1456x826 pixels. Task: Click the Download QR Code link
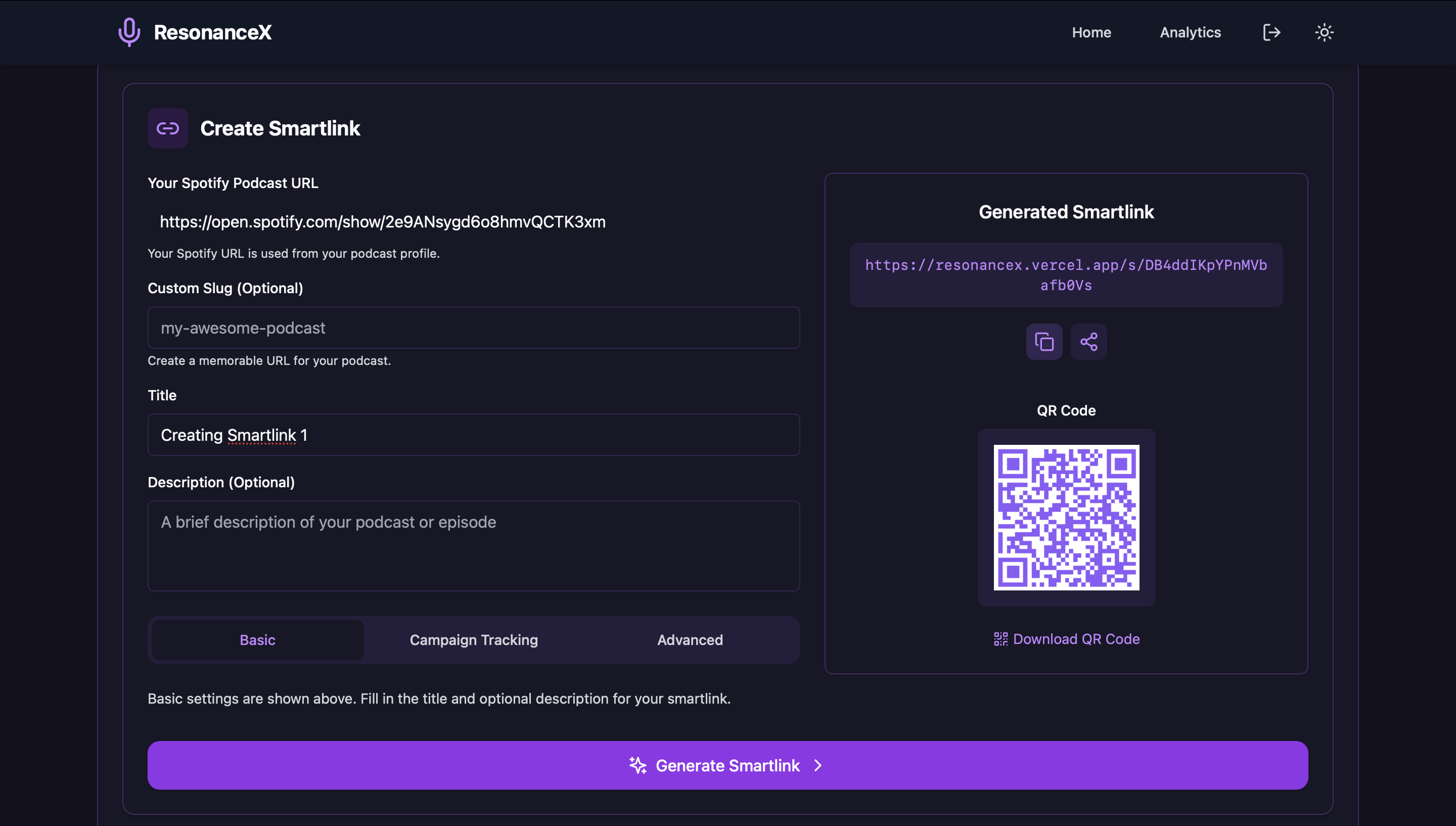coord(1066,639)
